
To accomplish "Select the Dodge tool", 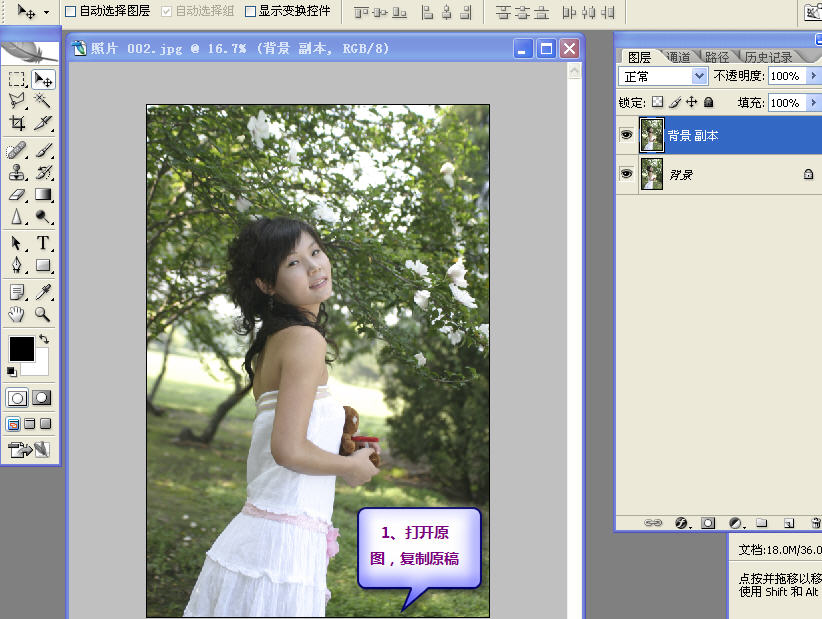I will (x=43, y=216).
